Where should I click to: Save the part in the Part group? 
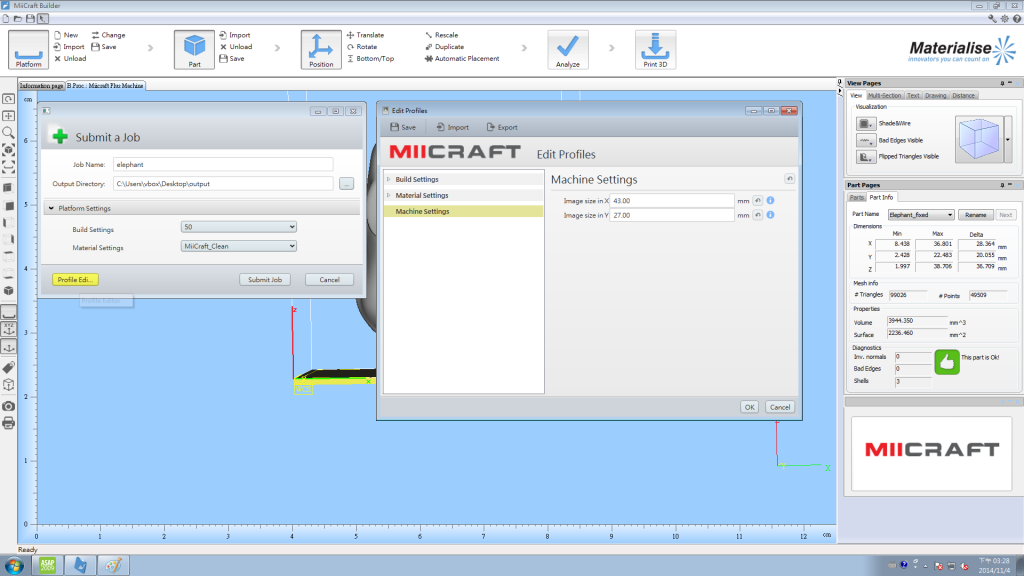pos(232,59)
